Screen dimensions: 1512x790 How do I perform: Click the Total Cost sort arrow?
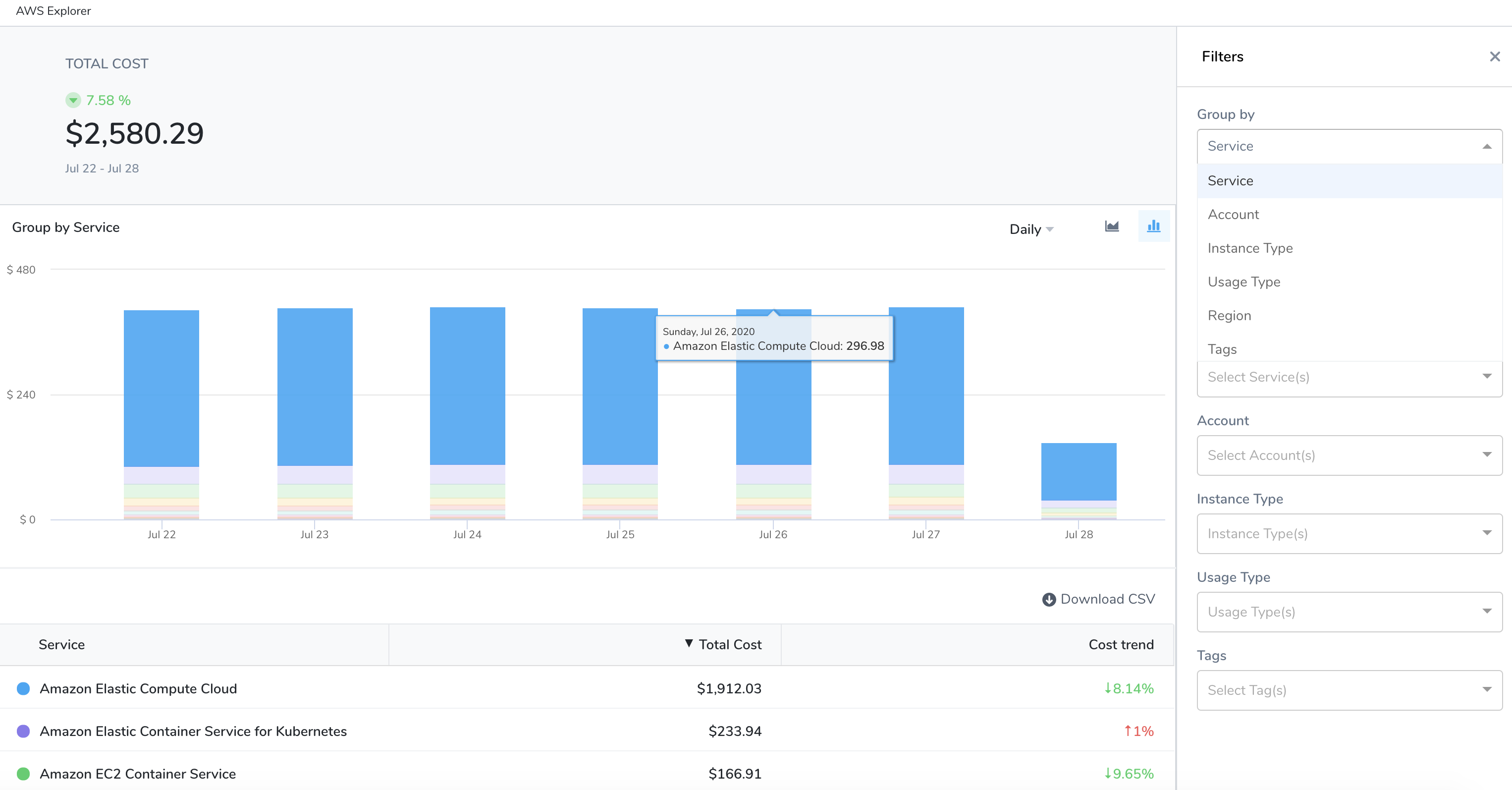tap(689, 644)
